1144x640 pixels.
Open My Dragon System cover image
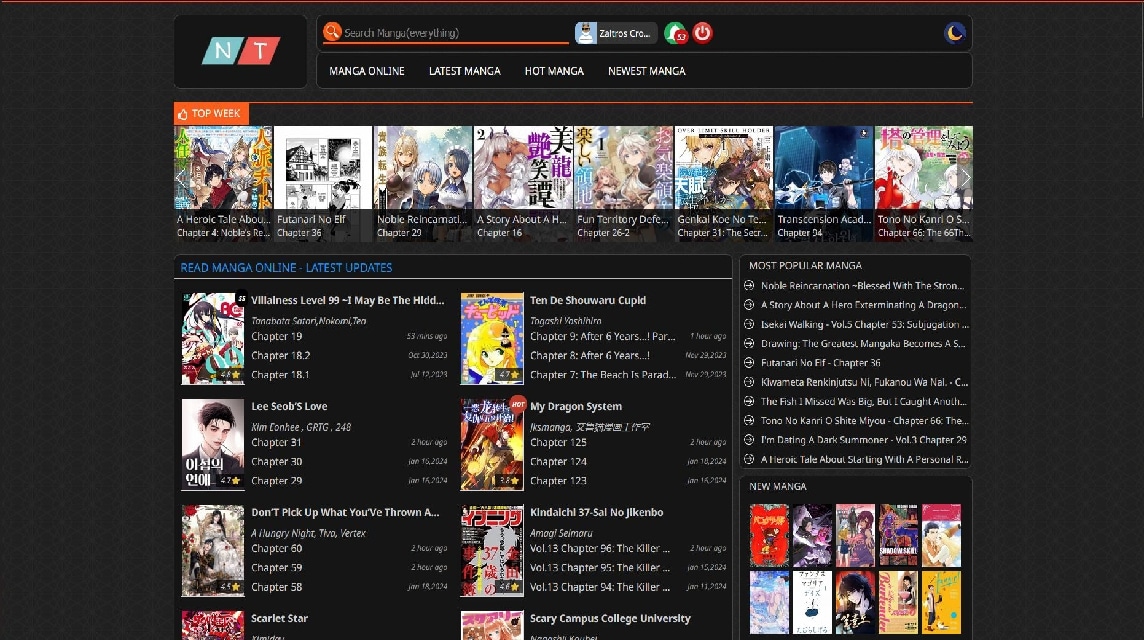(492, 444)
